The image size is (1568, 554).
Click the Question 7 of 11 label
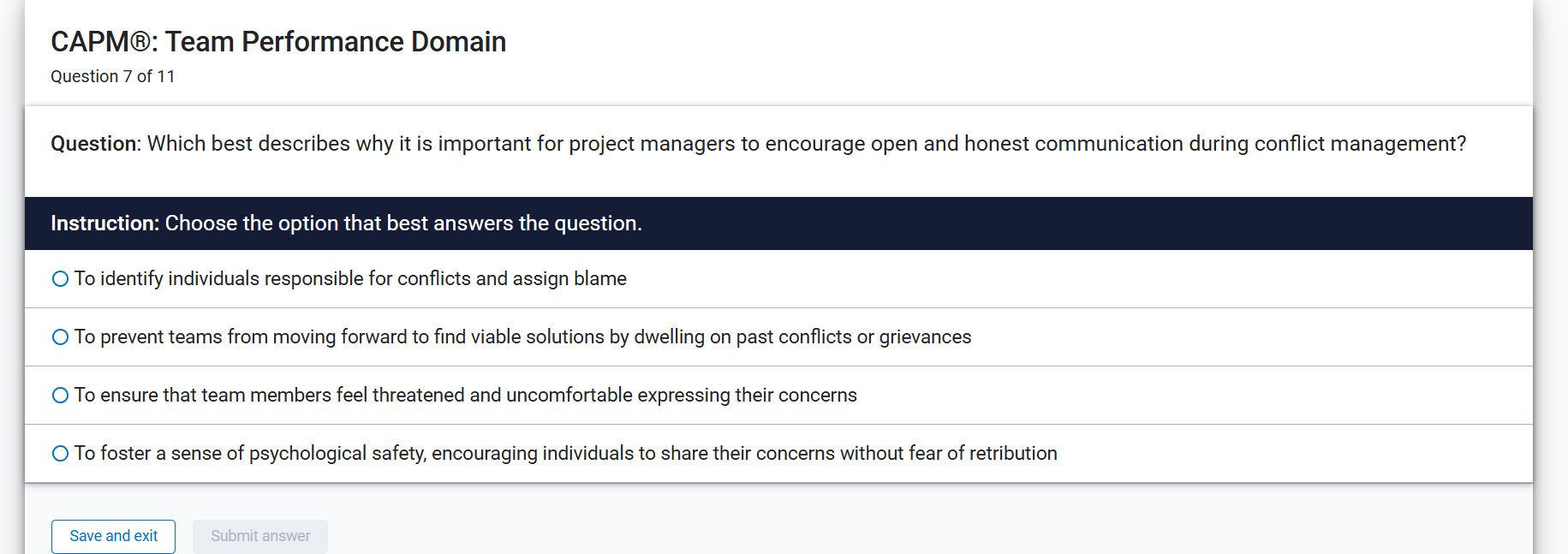click(x=112, y=76)
